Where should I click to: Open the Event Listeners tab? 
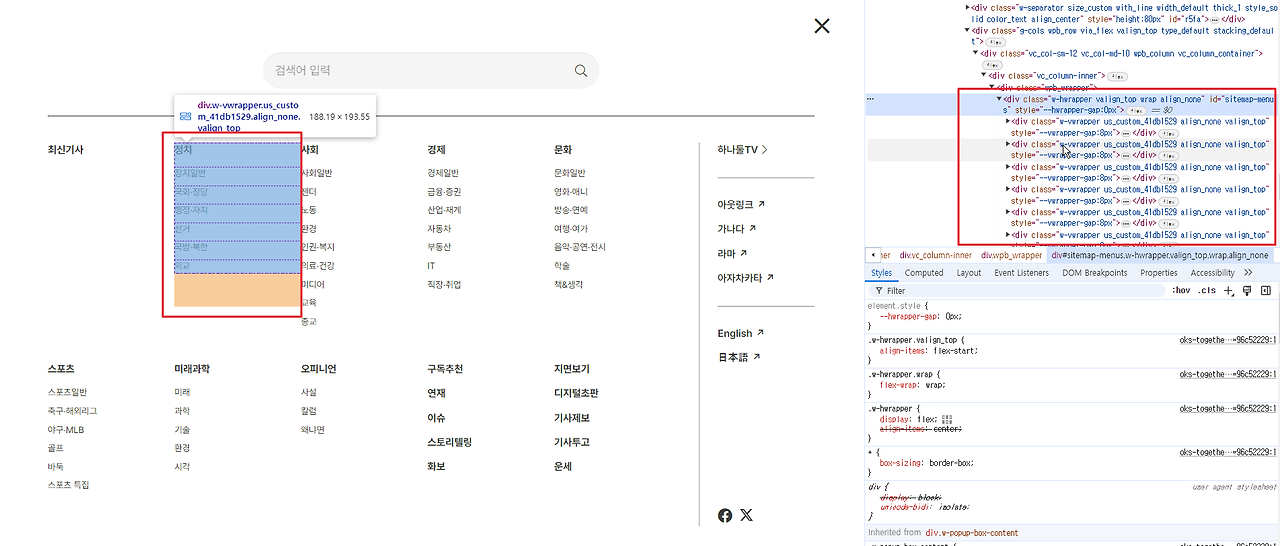tap(1022, 273)
